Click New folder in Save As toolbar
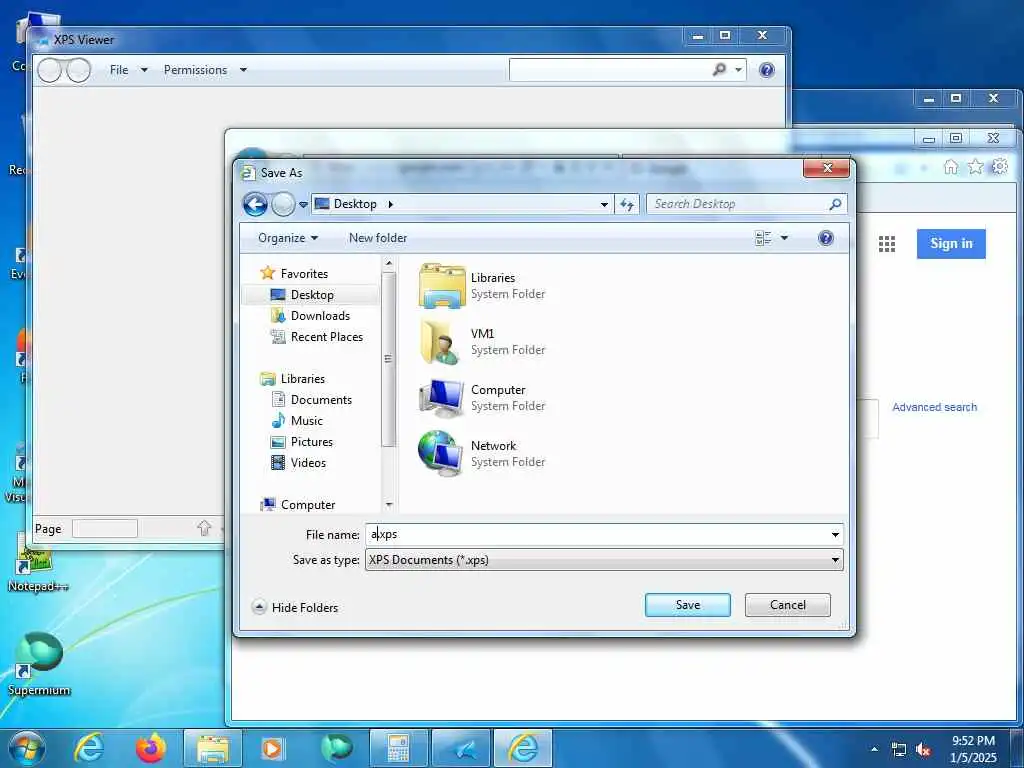This screenshot has height=768, width=1024. (377, 238)
